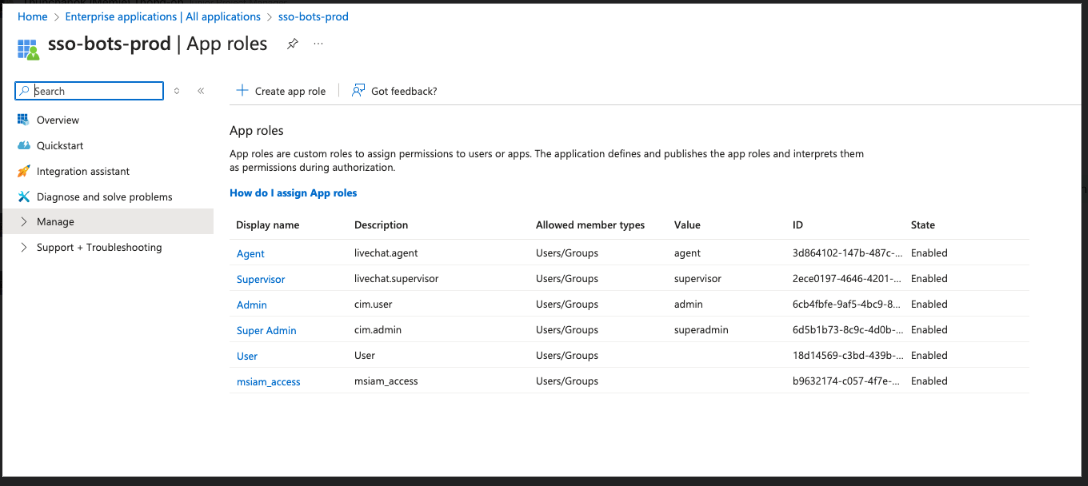1088x486 pixels.
Task: Sort by Display name column header
Action: pyautogui.click(x=267, y=225)
